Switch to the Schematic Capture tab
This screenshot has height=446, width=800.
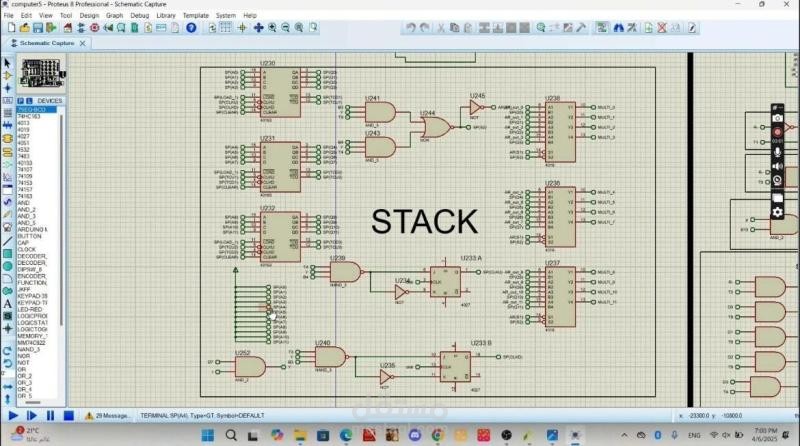click(x=47, y=43)
